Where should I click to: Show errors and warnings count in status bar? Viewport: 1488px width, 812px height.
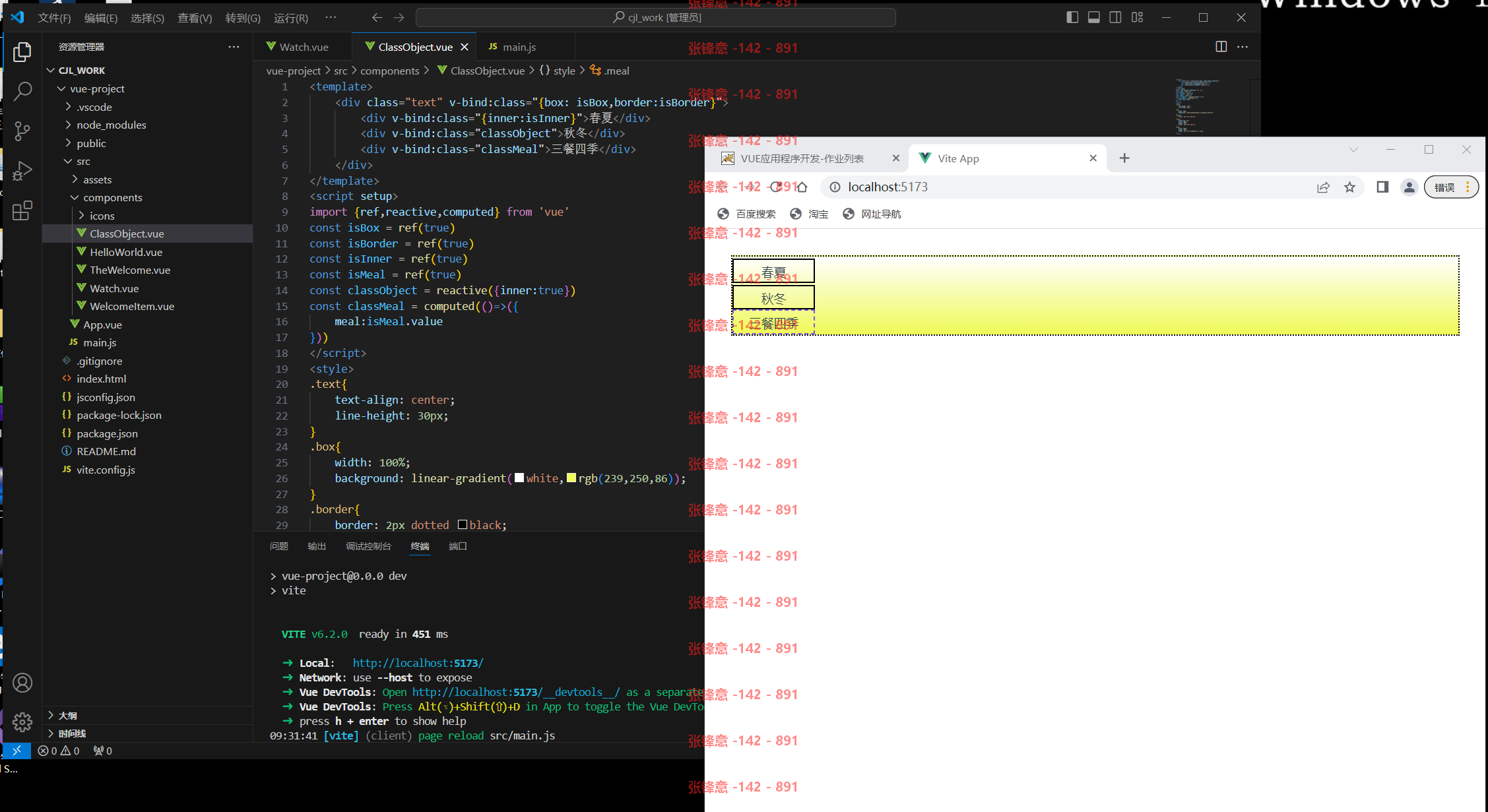[59, 751]
